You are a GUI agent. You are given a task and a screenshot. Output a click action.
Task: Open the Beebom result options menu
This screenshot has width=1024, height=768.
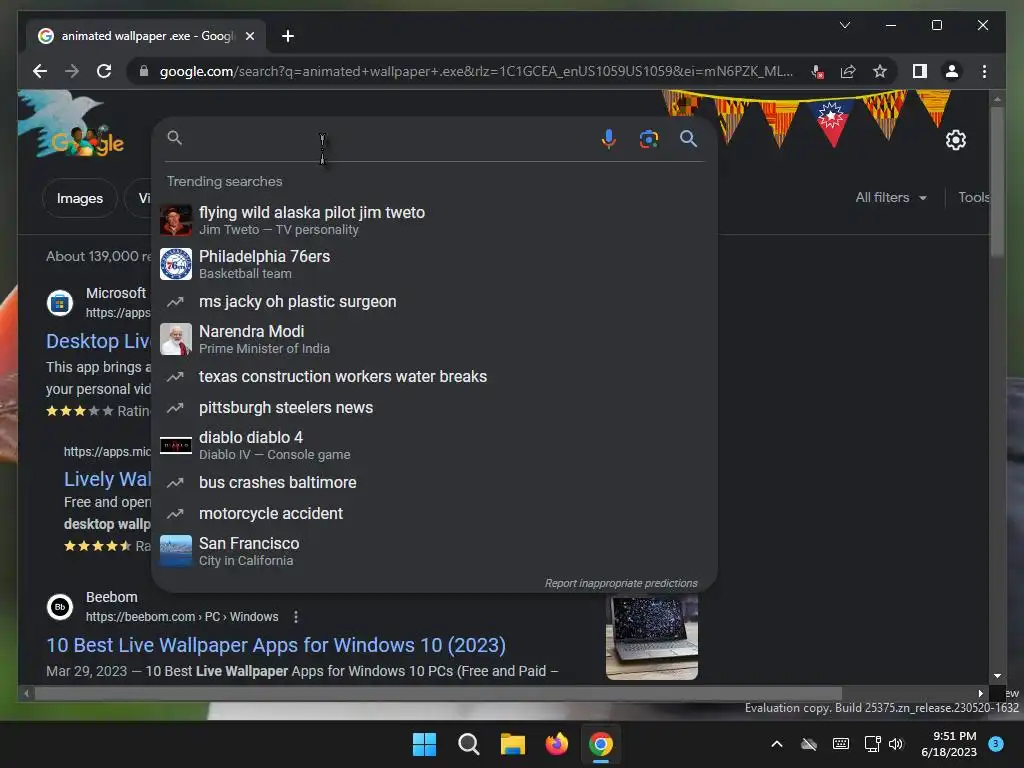[x=296, y=616]
